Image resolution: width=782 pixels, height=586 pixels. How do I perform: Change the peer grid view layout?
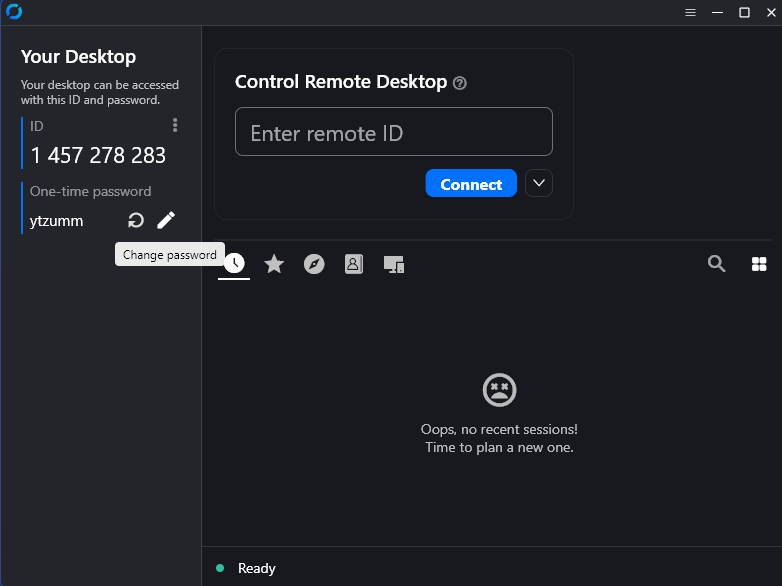coord(759,264)
